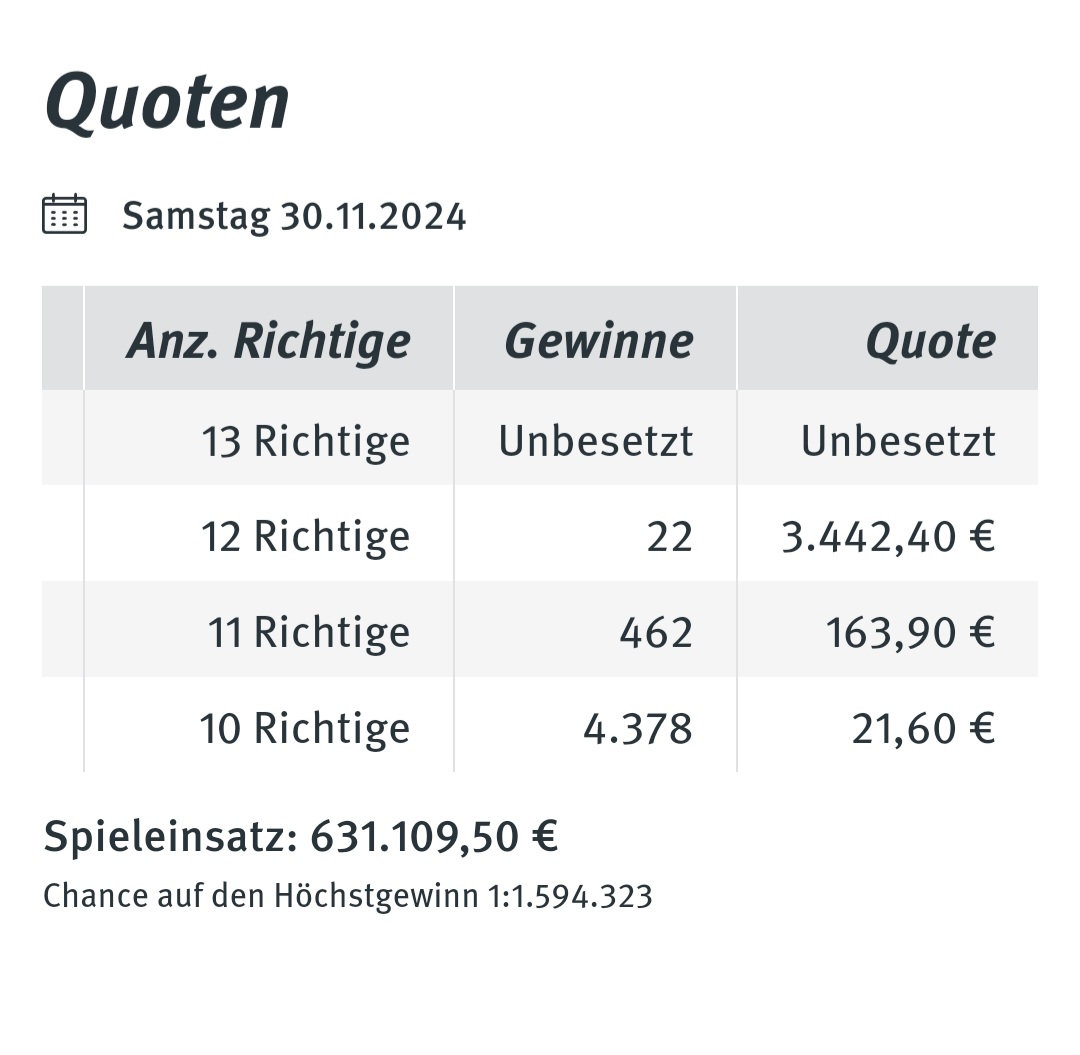Click the 462 winners cell
1080x1055 pixels.
click(656, 633)
